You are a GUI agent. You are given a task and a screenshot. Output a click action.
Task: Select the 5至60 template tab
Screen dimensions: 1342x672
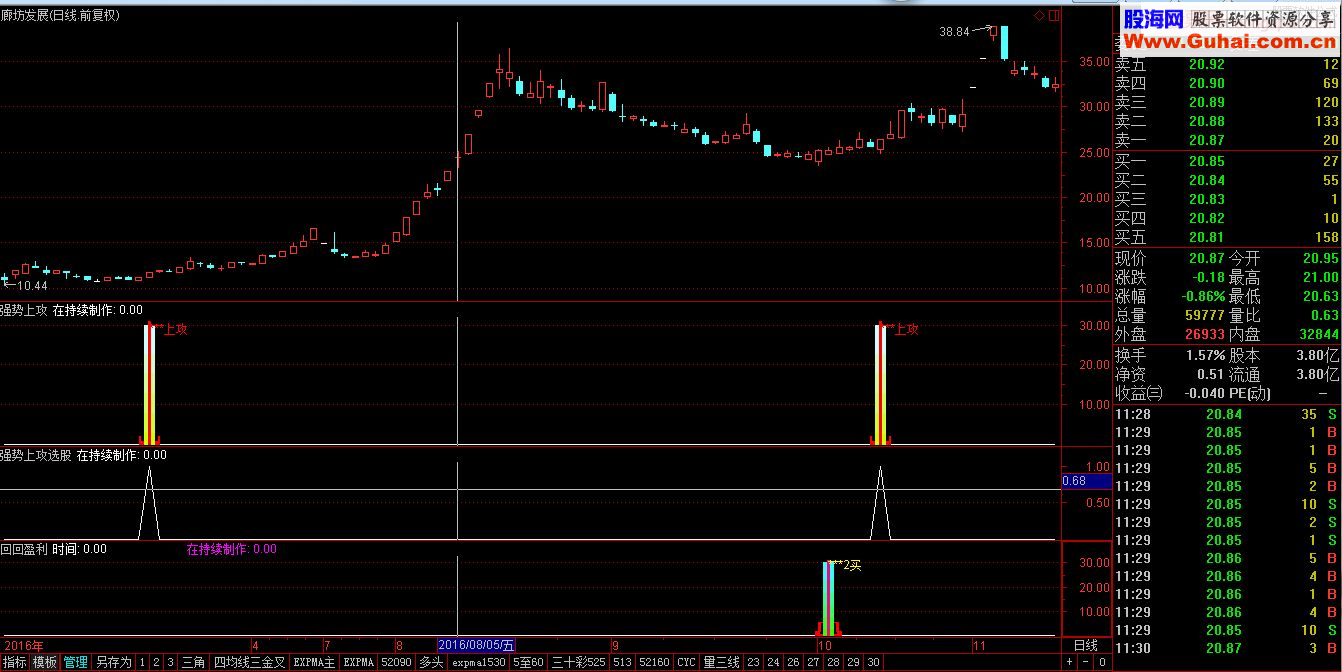click(x=528, y=662)
